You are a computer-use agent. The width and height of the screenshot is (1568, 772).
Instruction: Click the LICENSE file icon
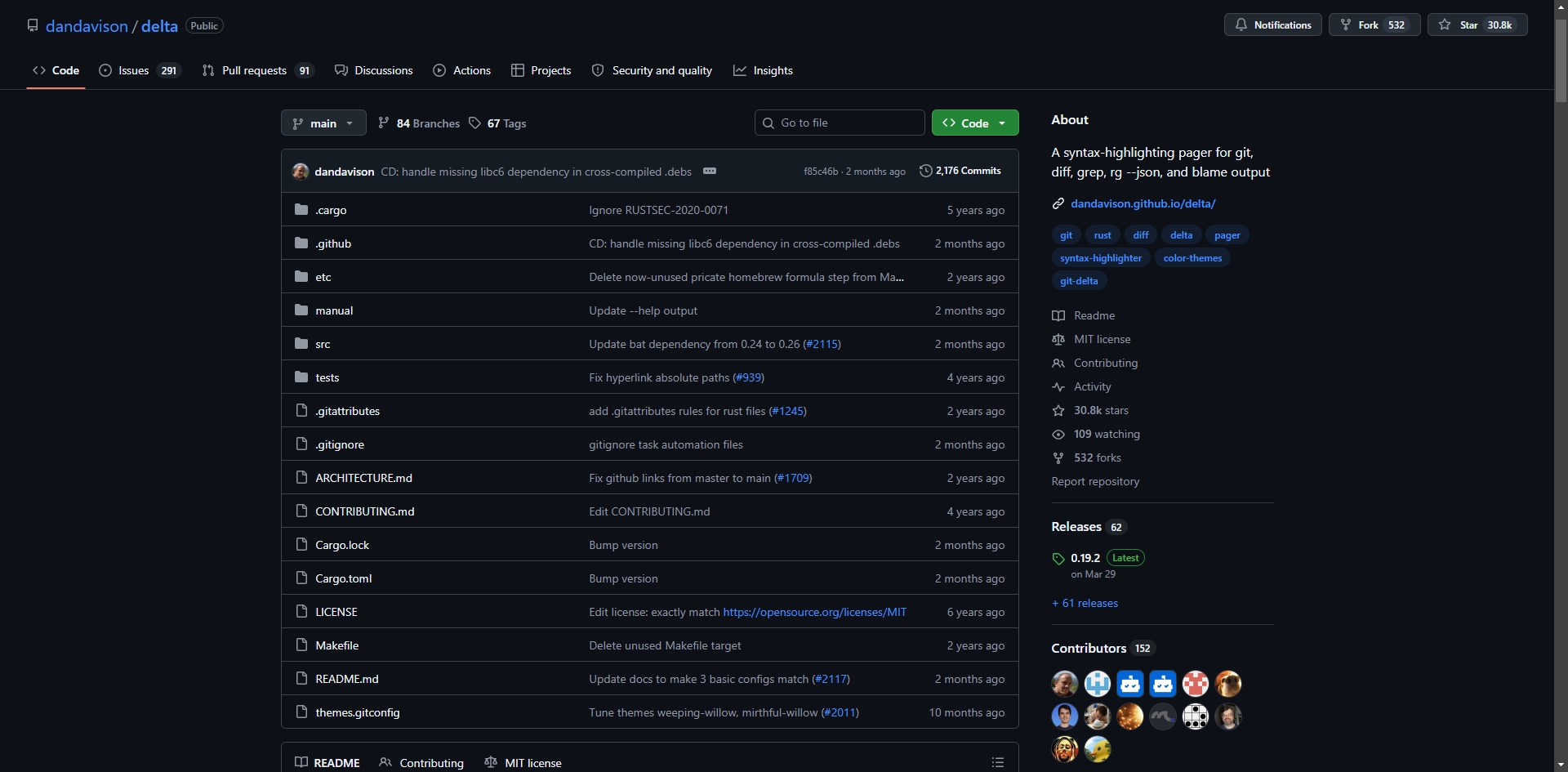coord(301,611)
